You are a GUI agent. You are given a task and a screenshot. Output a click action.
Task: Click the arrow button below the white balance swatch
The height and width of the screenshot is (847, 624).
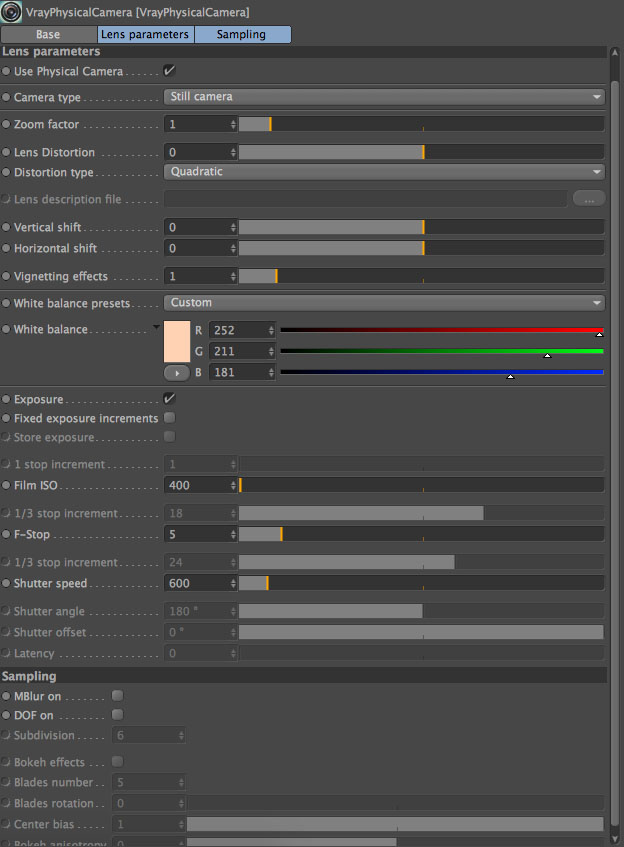[x=177, y=373]
